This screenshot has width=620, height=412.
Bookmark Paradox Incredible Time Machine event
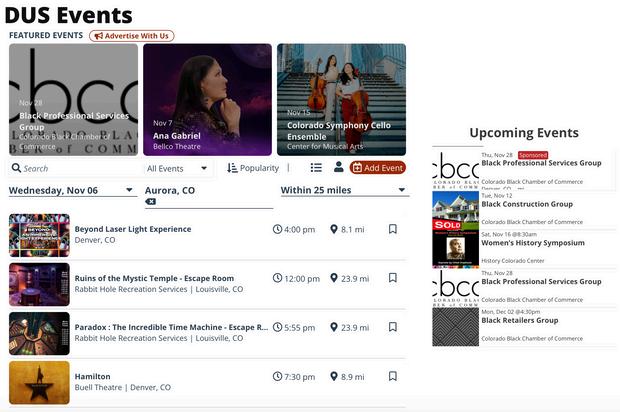click(x=393, y=327)
